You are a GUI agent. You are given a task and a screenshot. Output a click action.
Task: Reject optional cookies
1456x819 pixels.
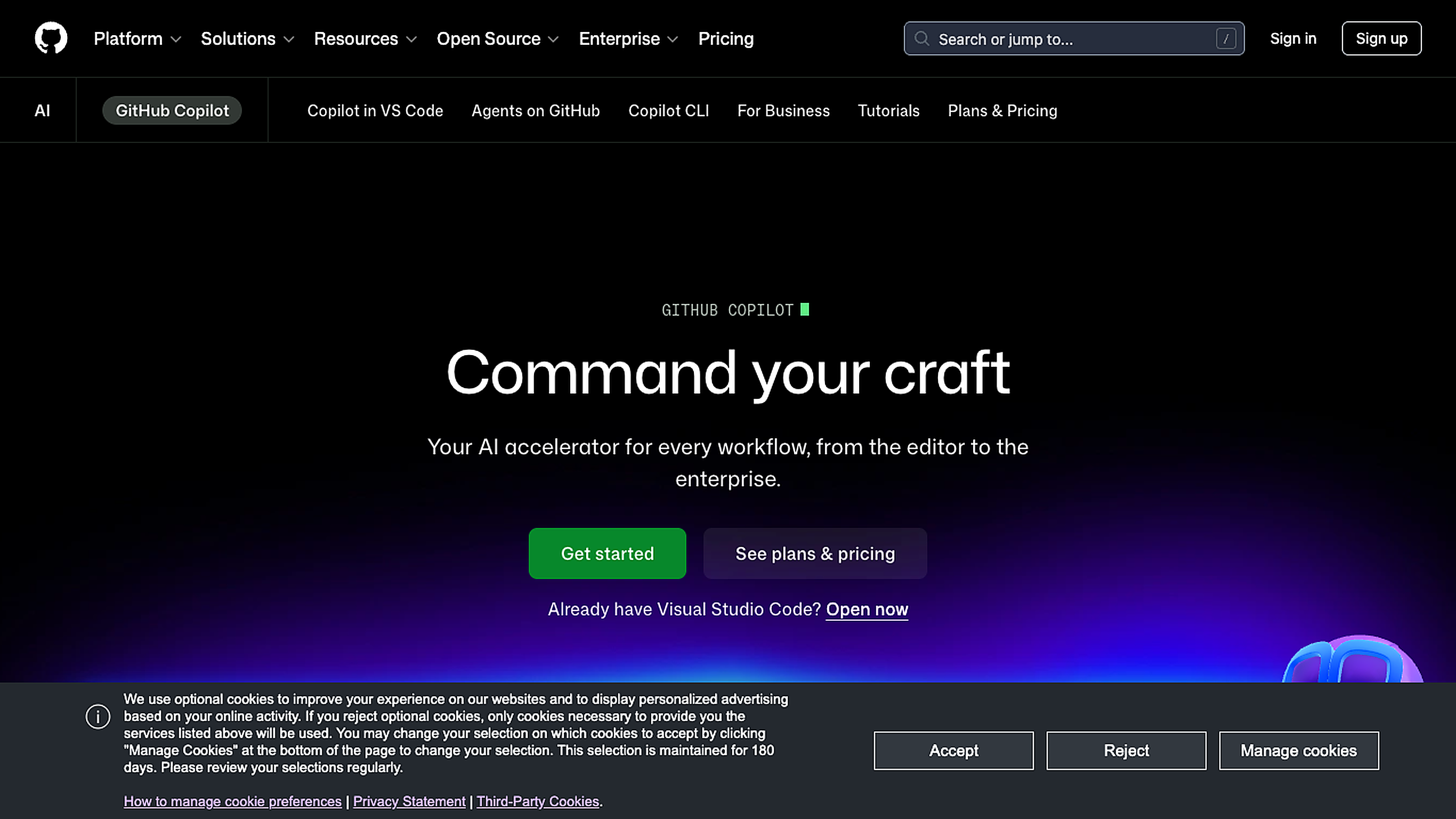pyautogui.click(x=1127, y=751)
